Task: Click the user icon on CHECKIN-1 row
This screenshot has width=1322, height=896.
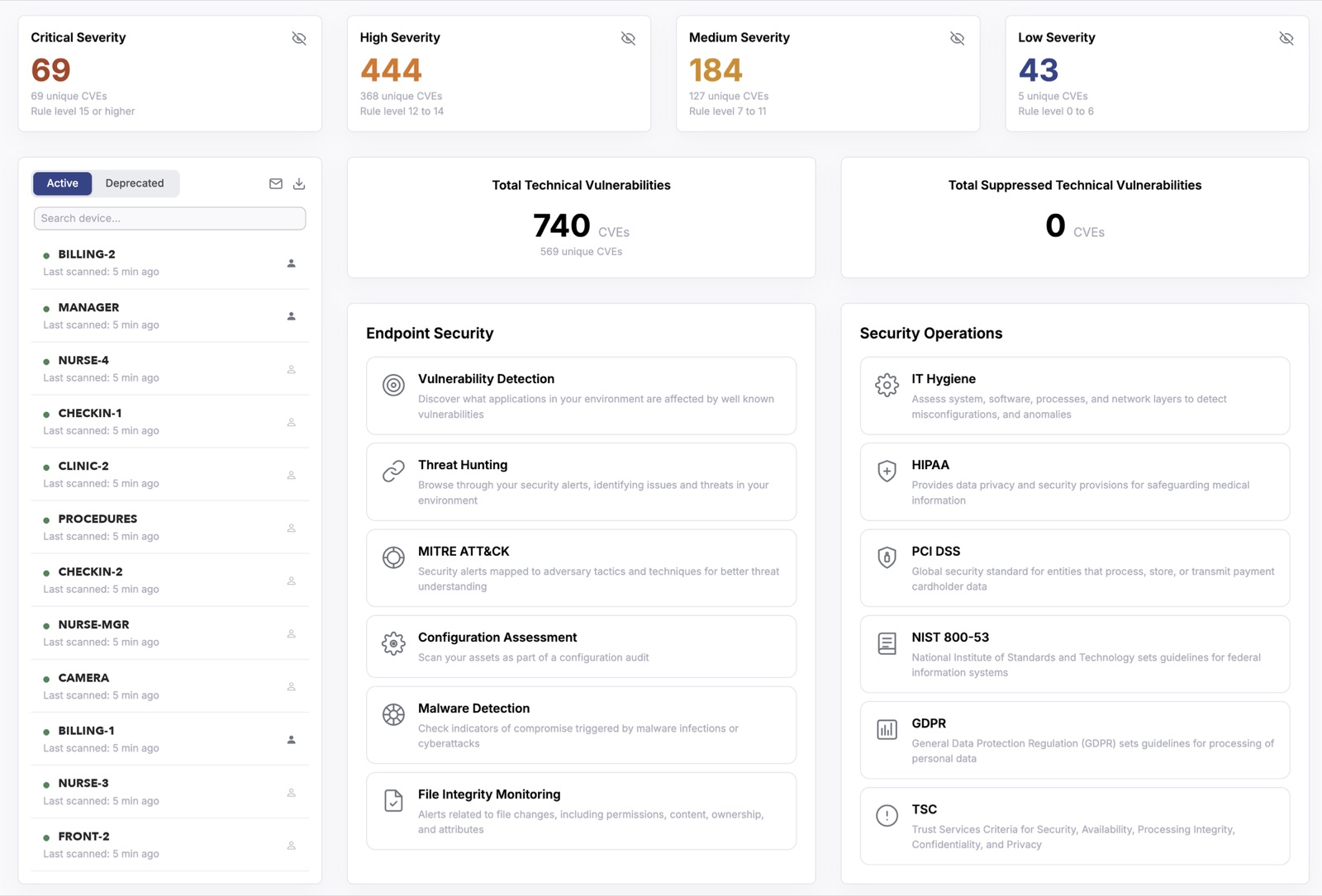Action: coord(291,422)
